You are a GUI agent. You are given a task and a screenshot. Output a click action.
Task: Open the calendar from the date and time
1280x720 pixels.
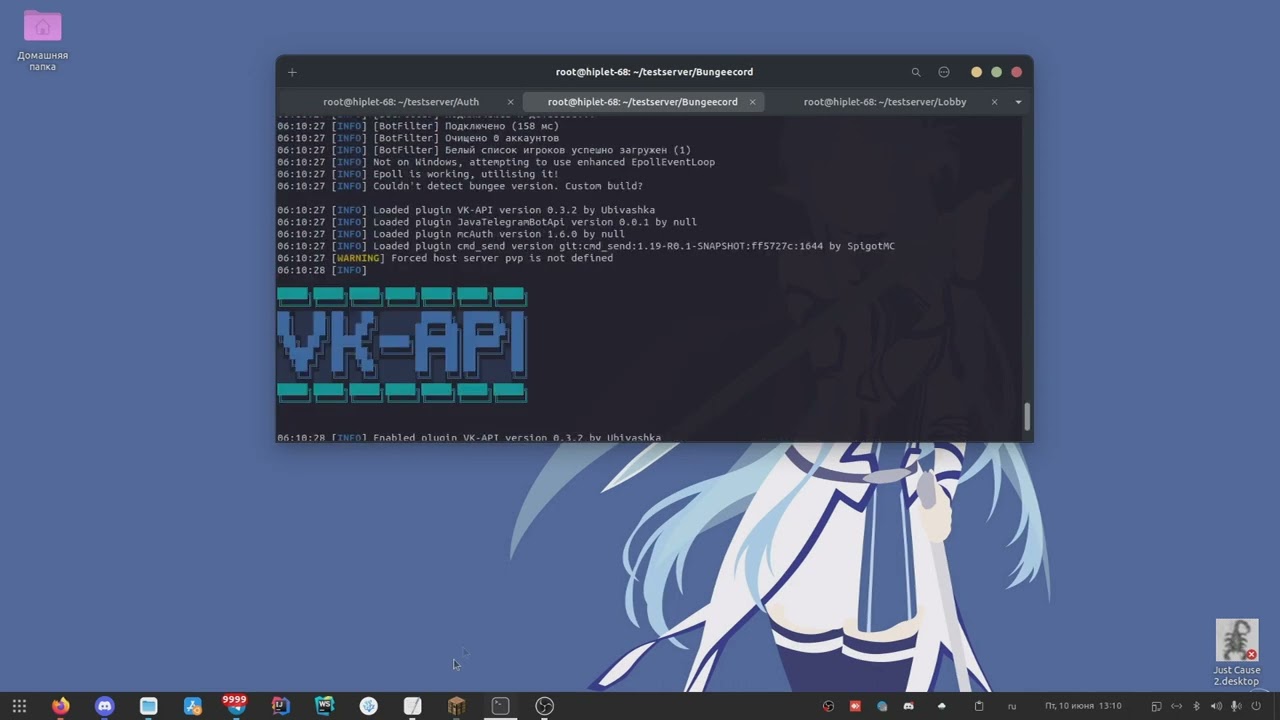point(1083,706)
